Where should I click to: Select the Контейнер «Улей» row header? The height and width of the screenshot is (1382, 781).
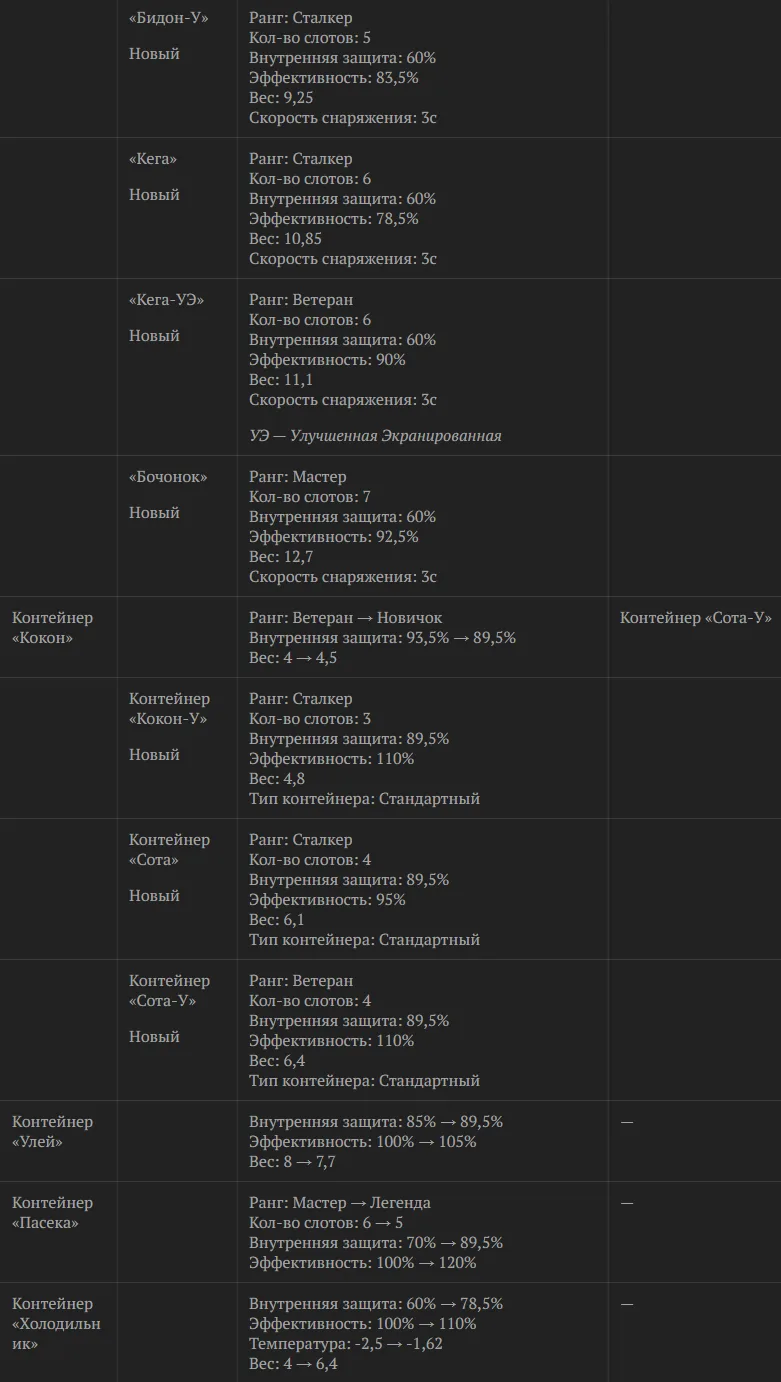pos(52,1132)
